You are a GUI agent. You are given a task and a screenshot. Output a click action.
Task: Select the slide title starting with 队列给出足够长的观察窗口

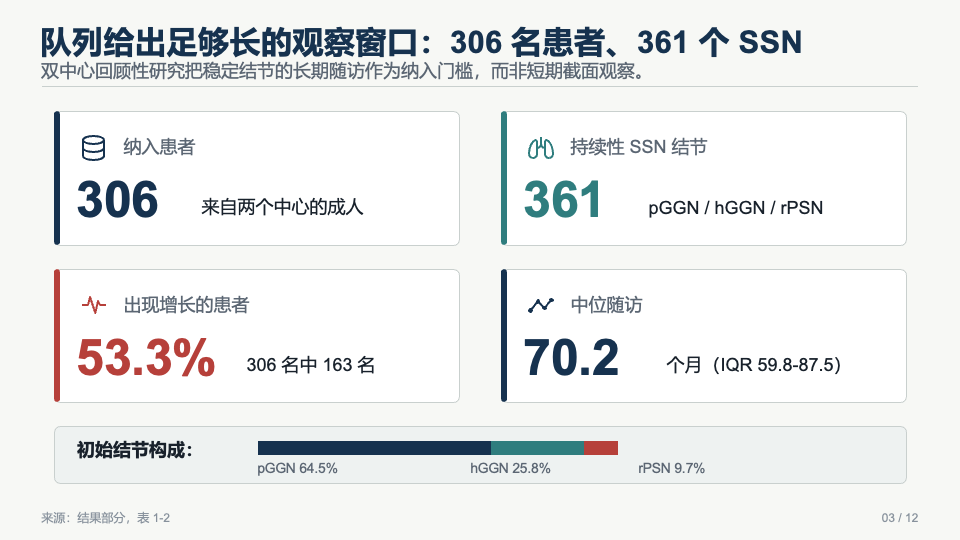[421, 42]
